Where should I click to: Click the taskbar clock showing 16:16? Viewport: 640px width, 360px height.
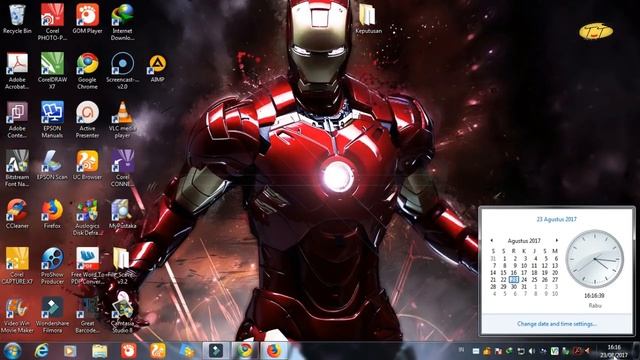(x=614, y=351)
